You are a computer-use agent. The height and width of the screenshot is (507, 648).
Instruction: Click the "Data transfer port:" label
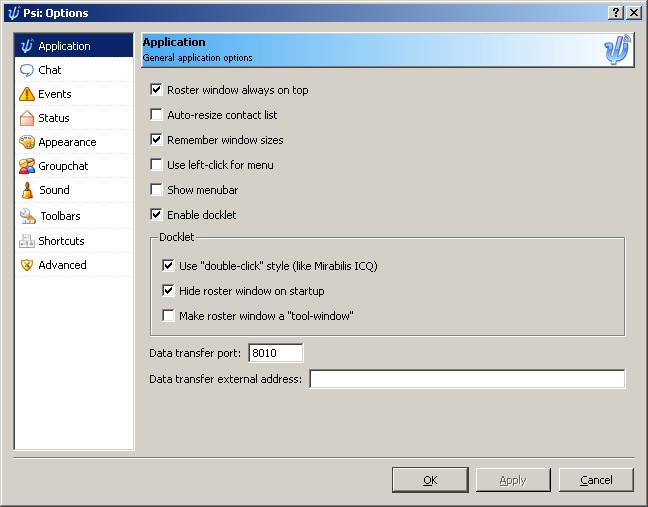[195, 353]
